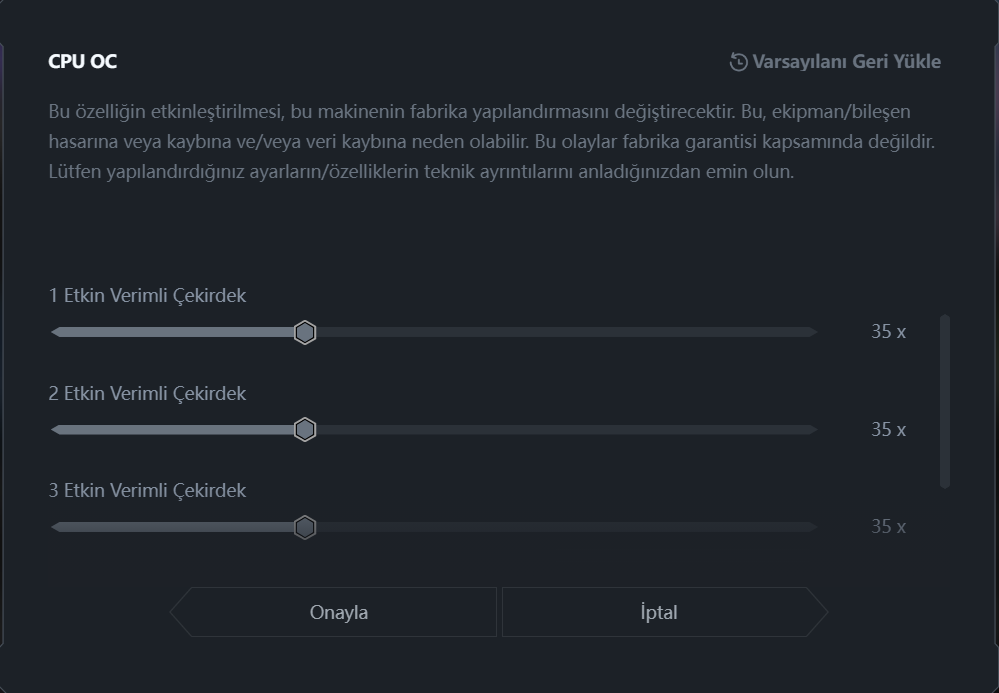The width and height of the screenshot is (999, 693).
Task: Click the 35 x value for 2 Etkin Çekirdek
Action: click(x=888, y=430)
